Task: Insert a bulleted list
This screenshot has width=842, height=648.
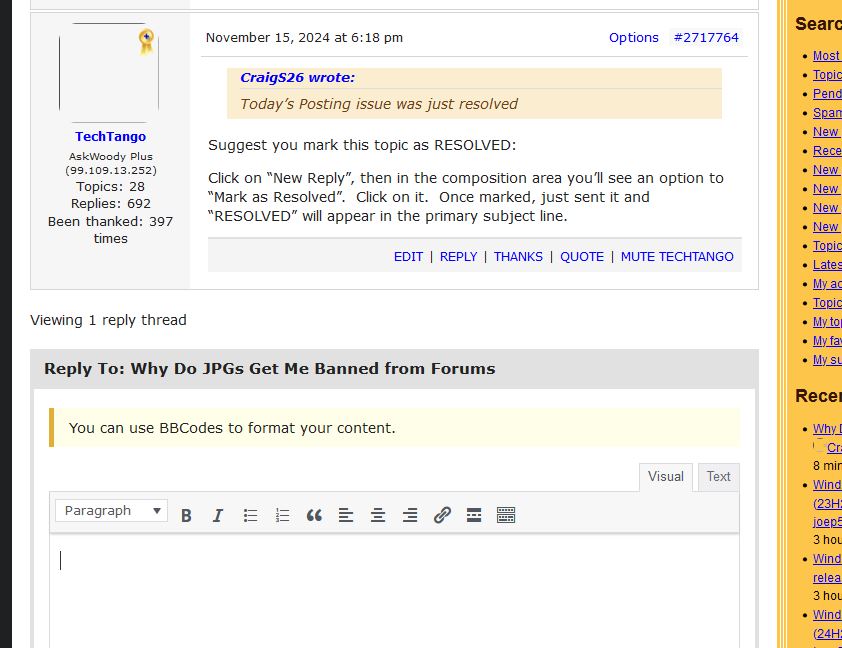Action: click(250, 515)
